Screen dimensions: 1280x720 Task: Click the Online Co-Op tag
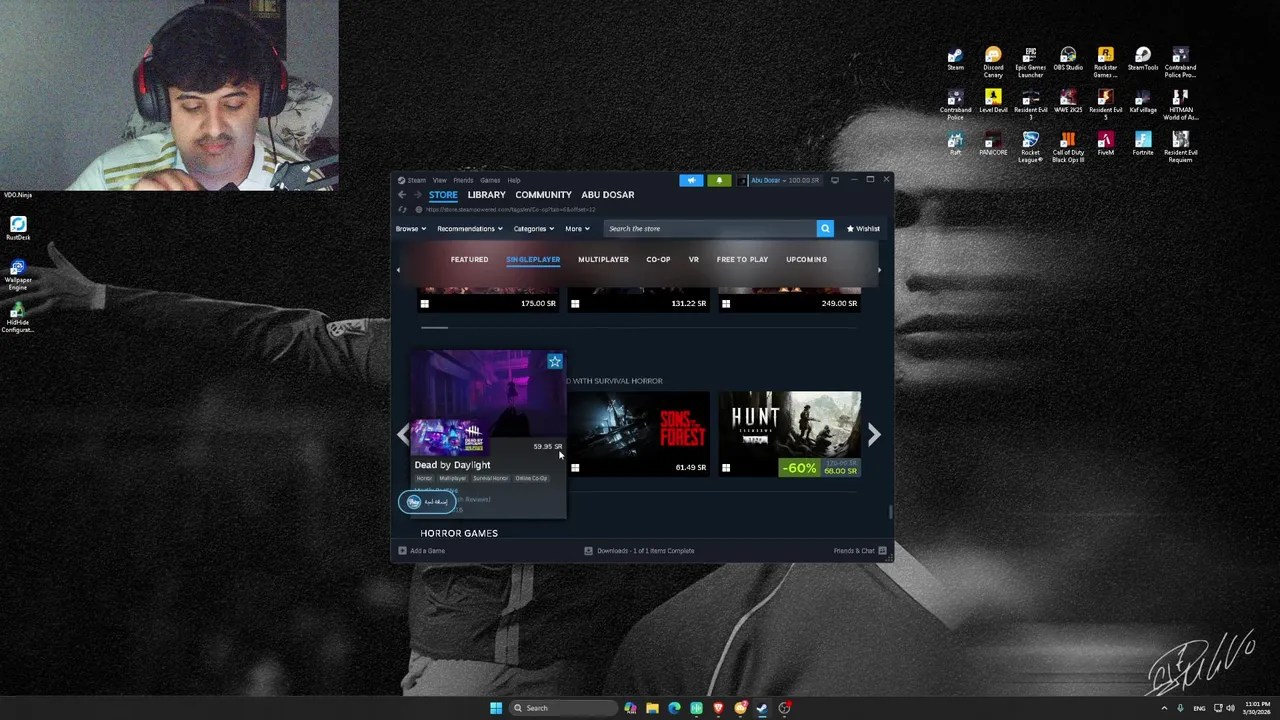click(x=531, y=479)
